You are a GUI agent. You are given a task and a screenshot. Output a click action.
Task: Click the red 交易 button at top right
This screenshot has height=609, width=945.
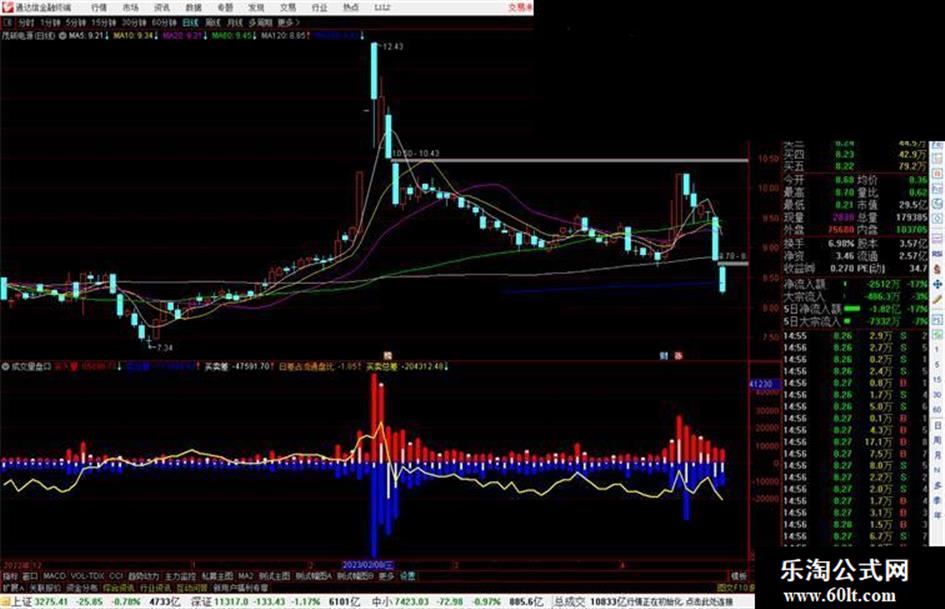pos(520,8)
